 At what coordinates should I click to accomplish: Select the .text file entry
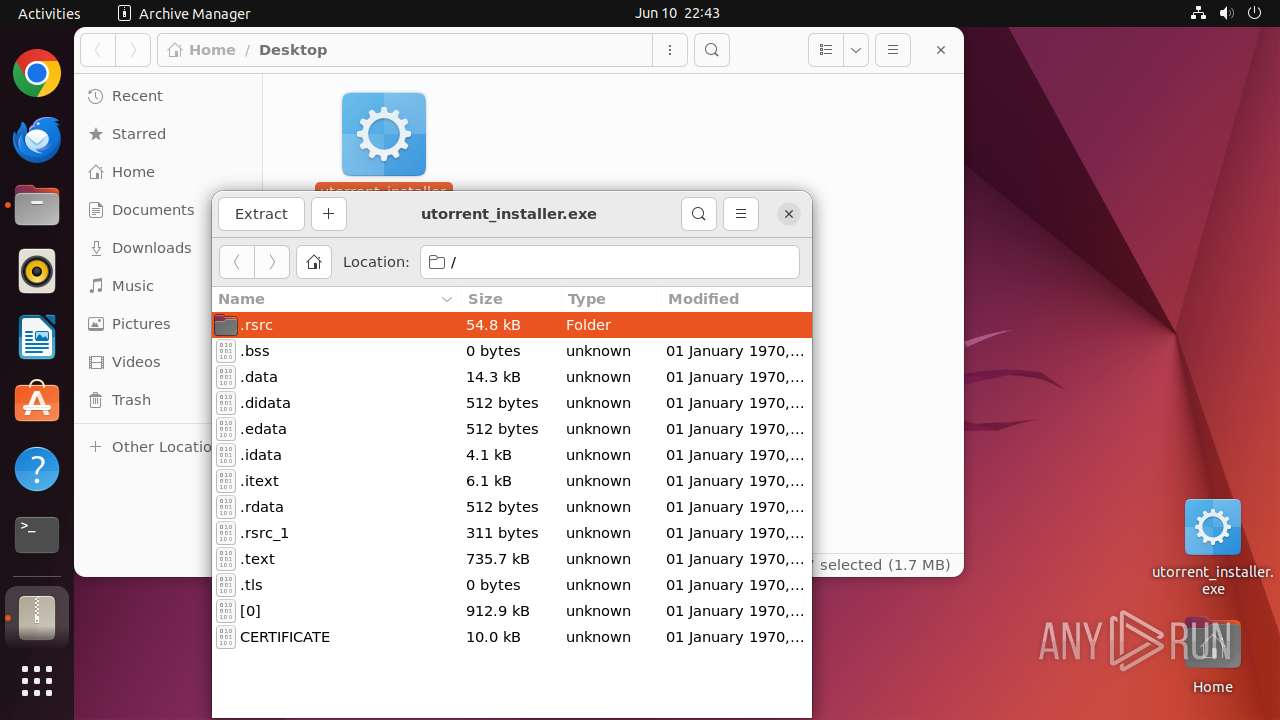[x=512, y=559]
